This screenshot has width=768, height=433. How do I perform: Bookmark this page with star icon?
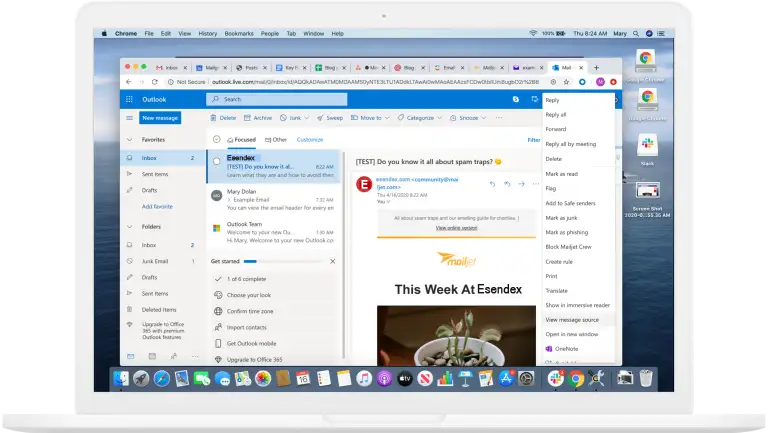pos(567,82)
